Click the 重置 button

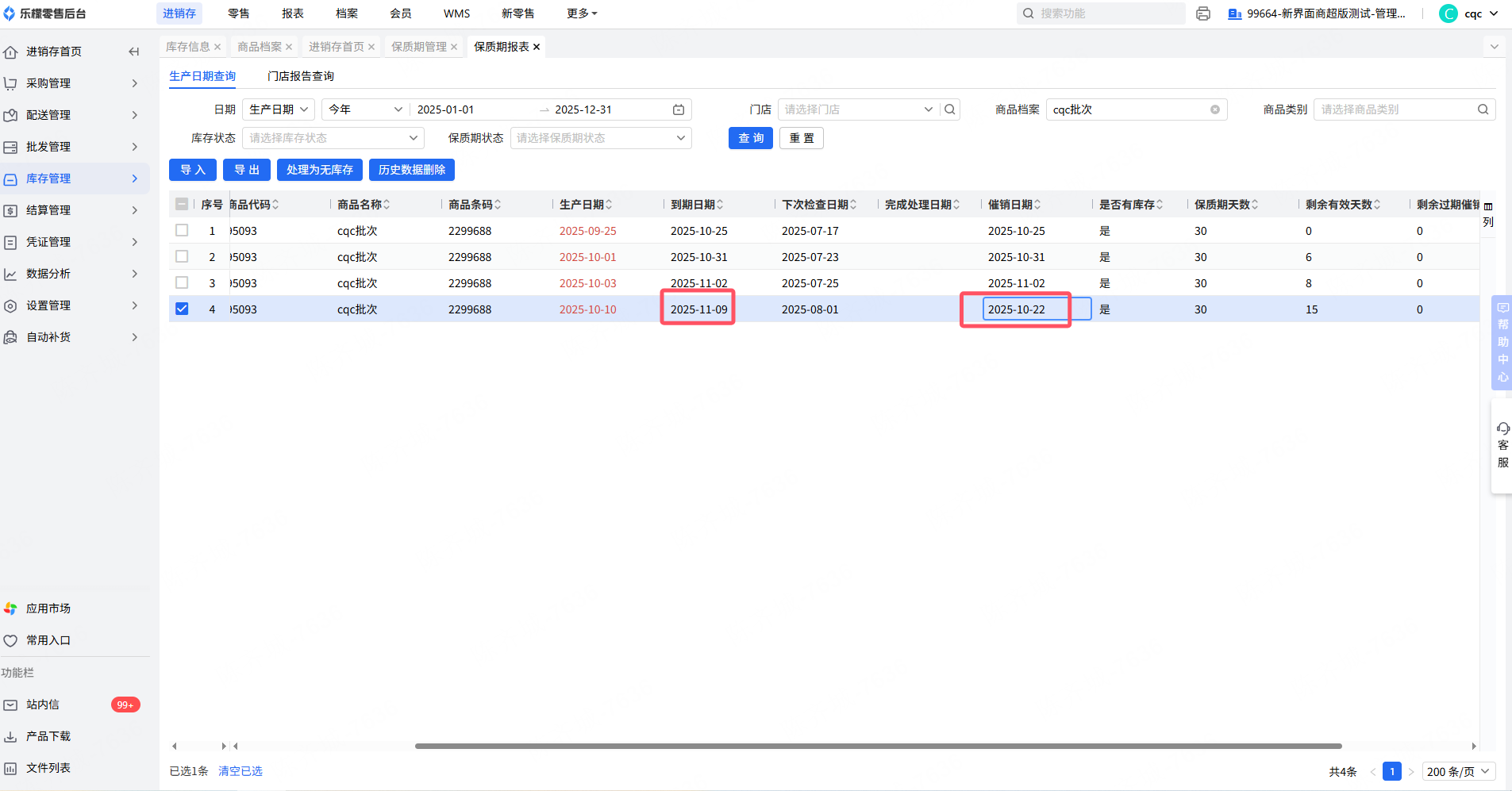coord(802,138)
